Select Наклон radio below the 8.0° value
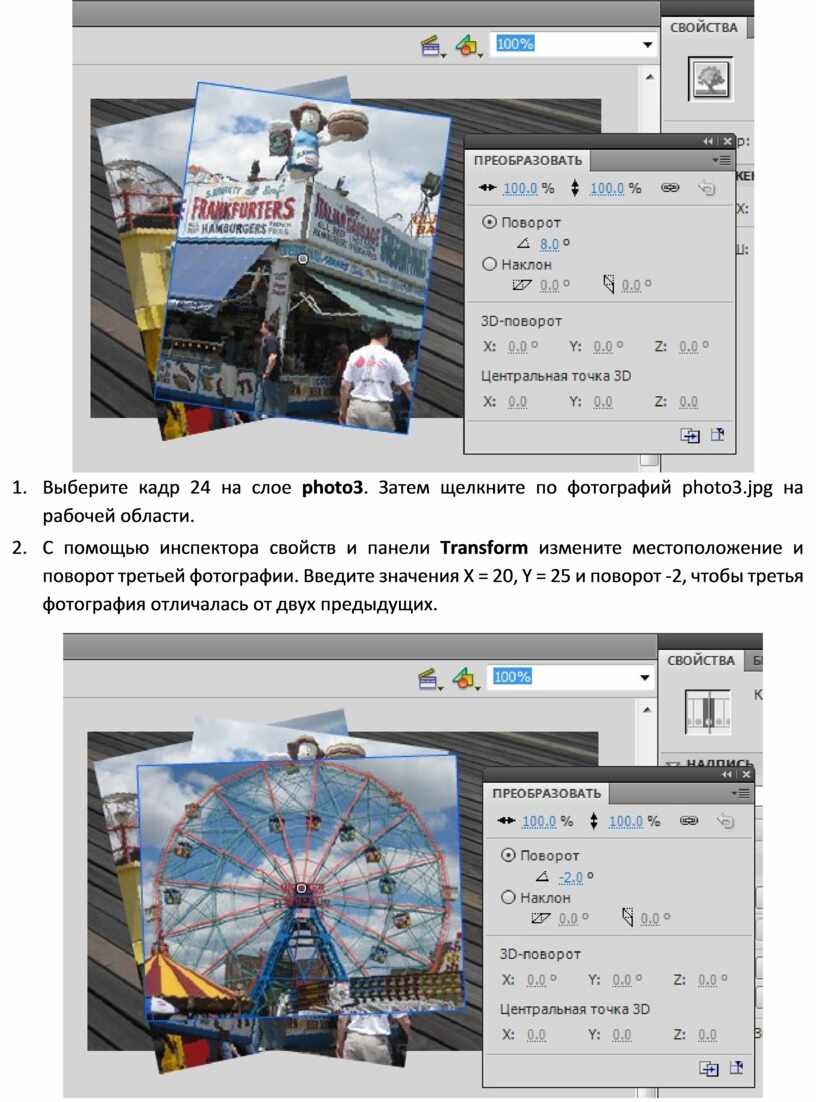Screen dimensions: 816x1102 coord(489,264)
